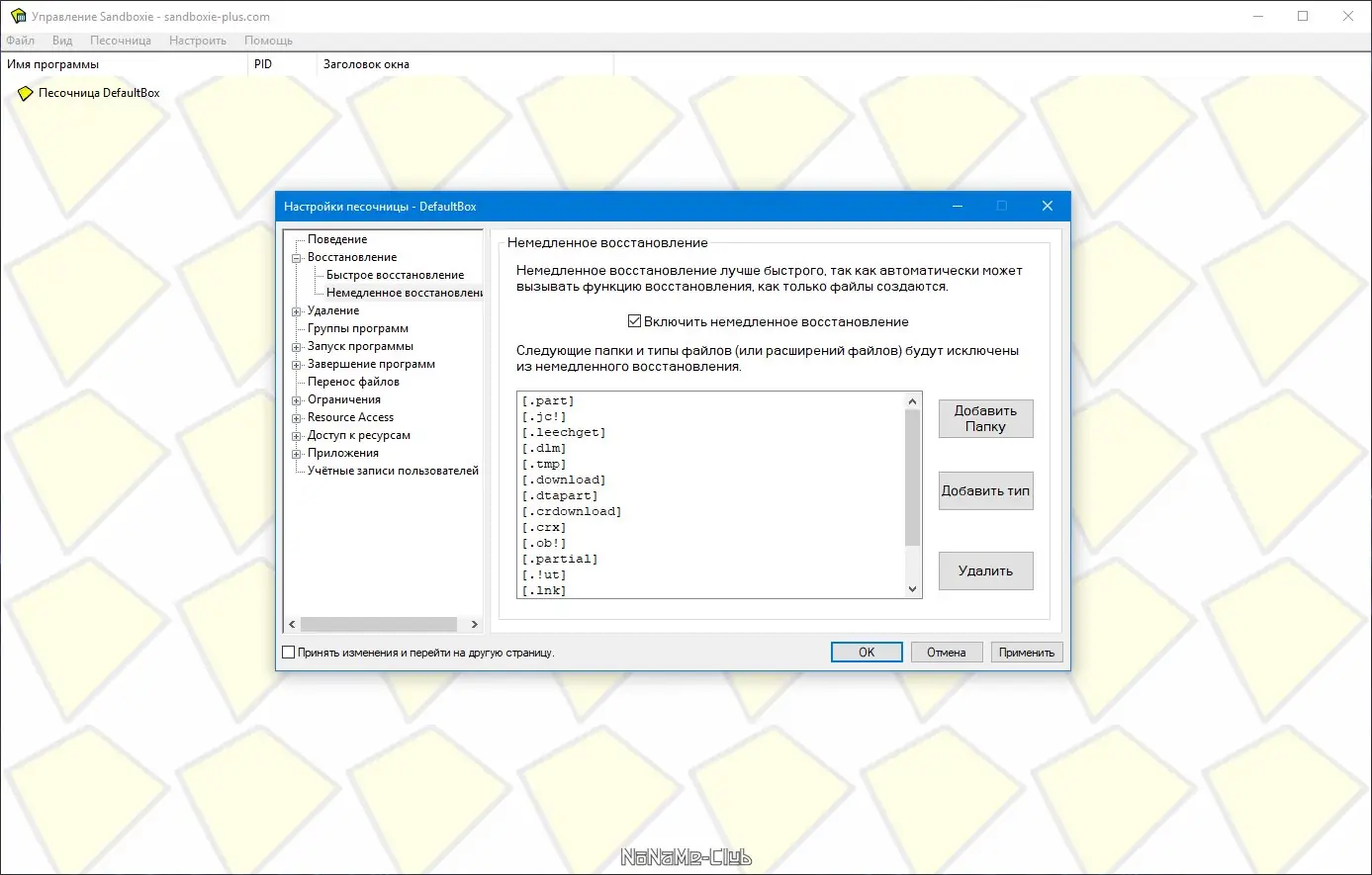Open the Песочница menu
Image resolution: width=1372 pixels, height=875 pixels.
click(120, 40)
